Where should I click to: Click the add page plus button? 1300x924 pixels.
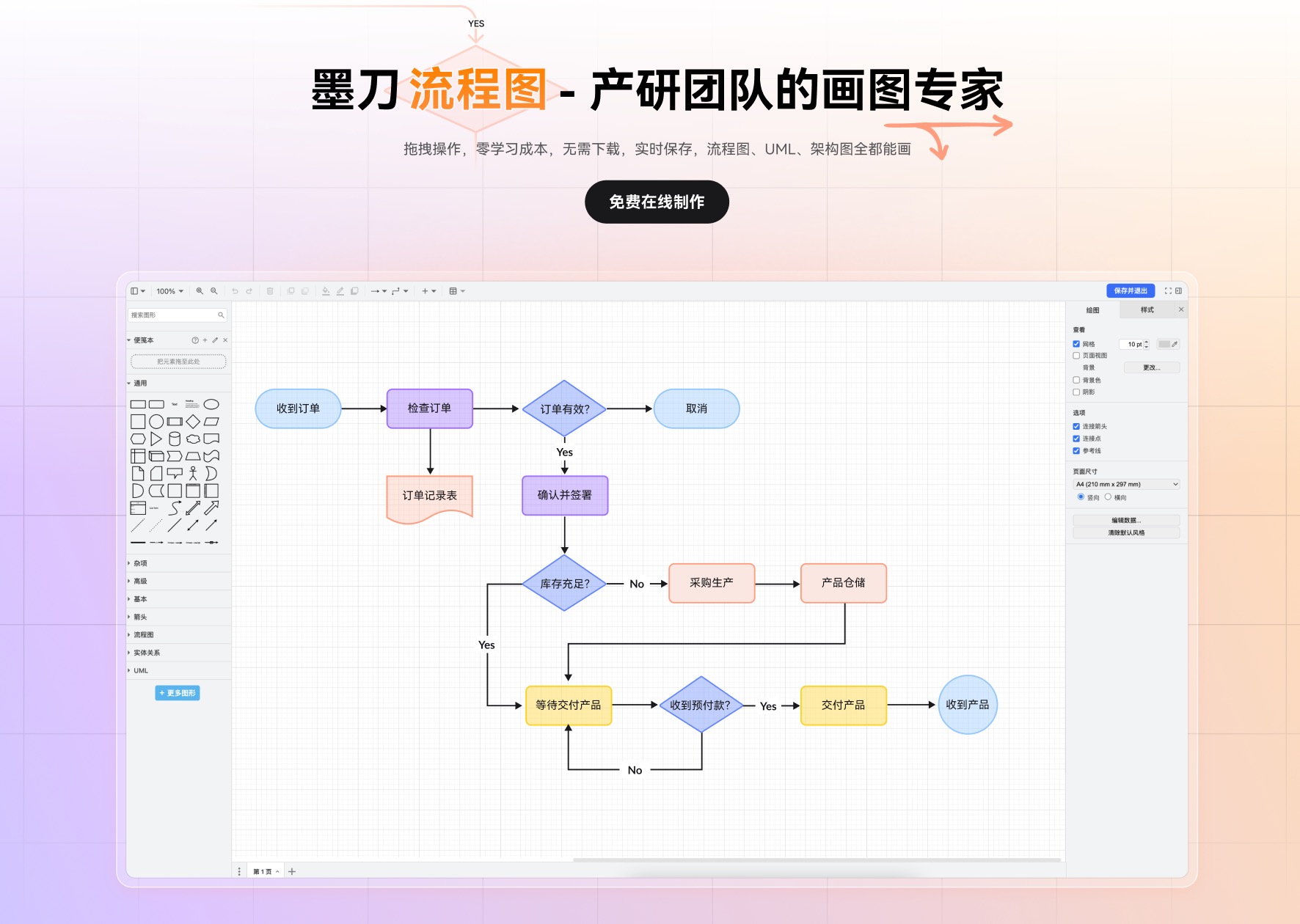point(292,871)
